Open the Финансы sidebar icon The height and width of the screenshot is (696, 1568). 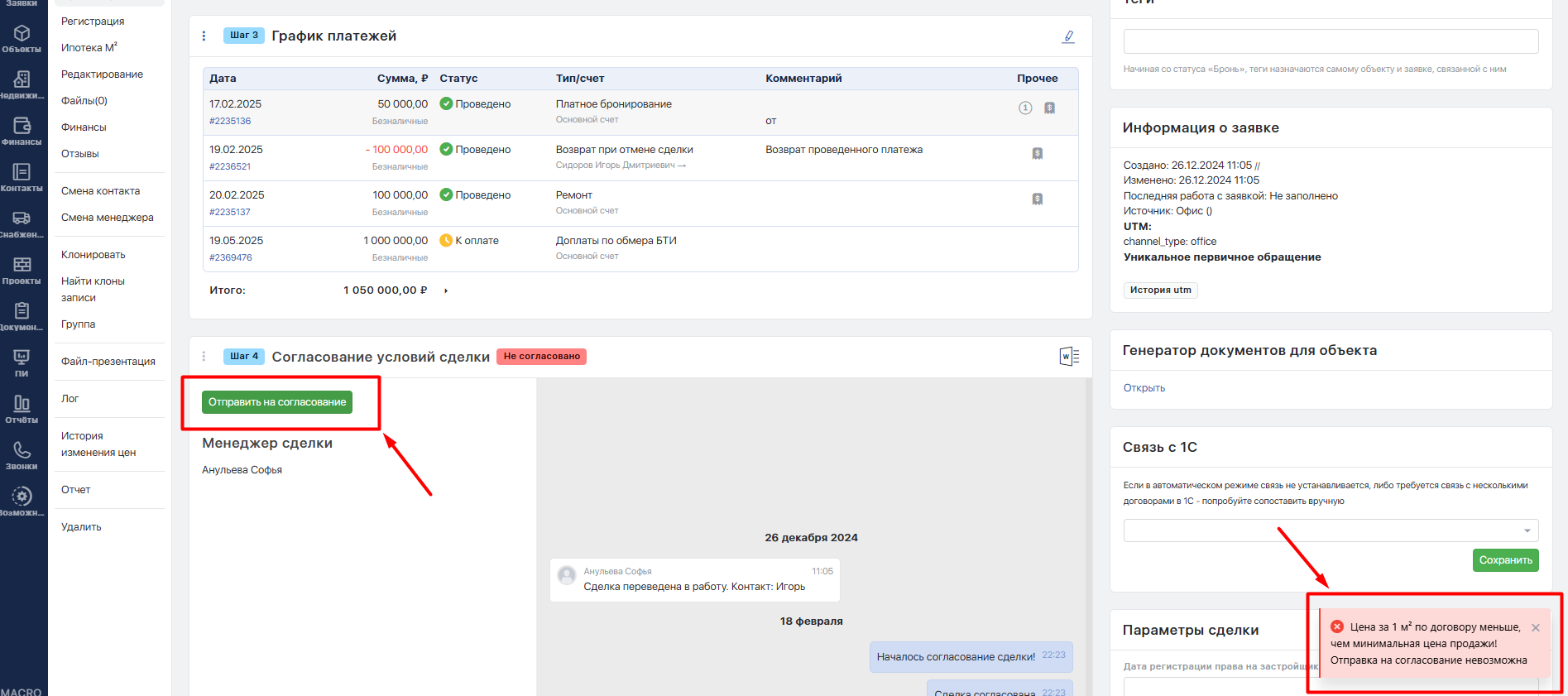pos(22,131)
